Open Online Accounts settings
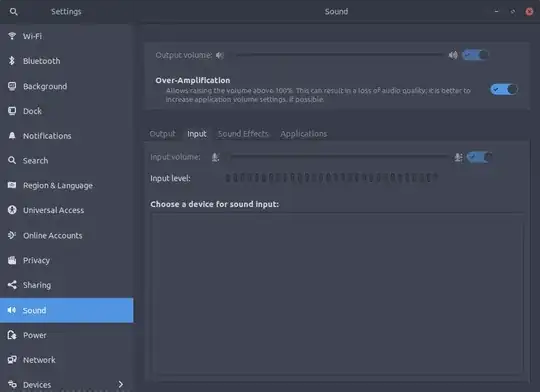 [x=66, y=235]
